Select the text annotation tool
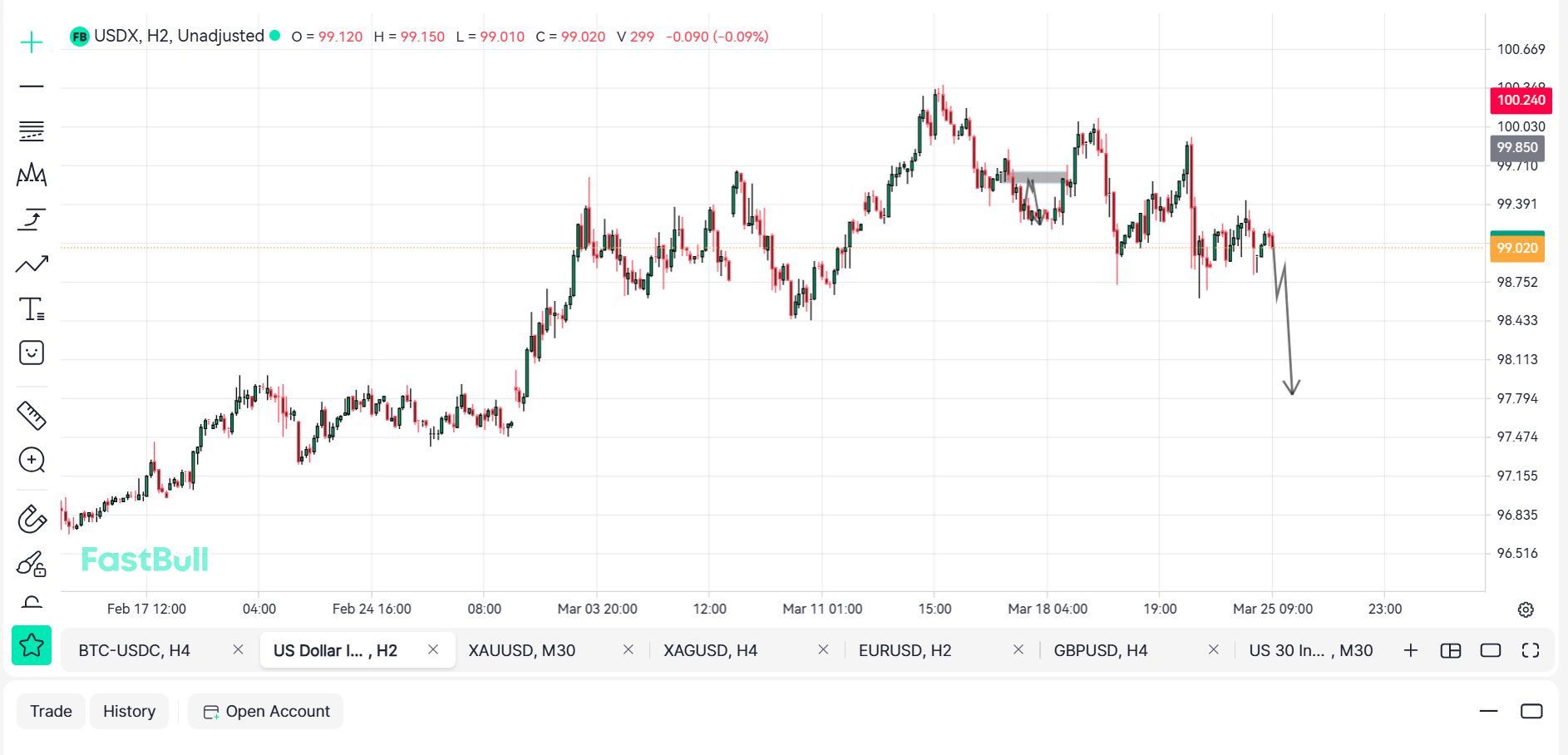 point(32,309)
